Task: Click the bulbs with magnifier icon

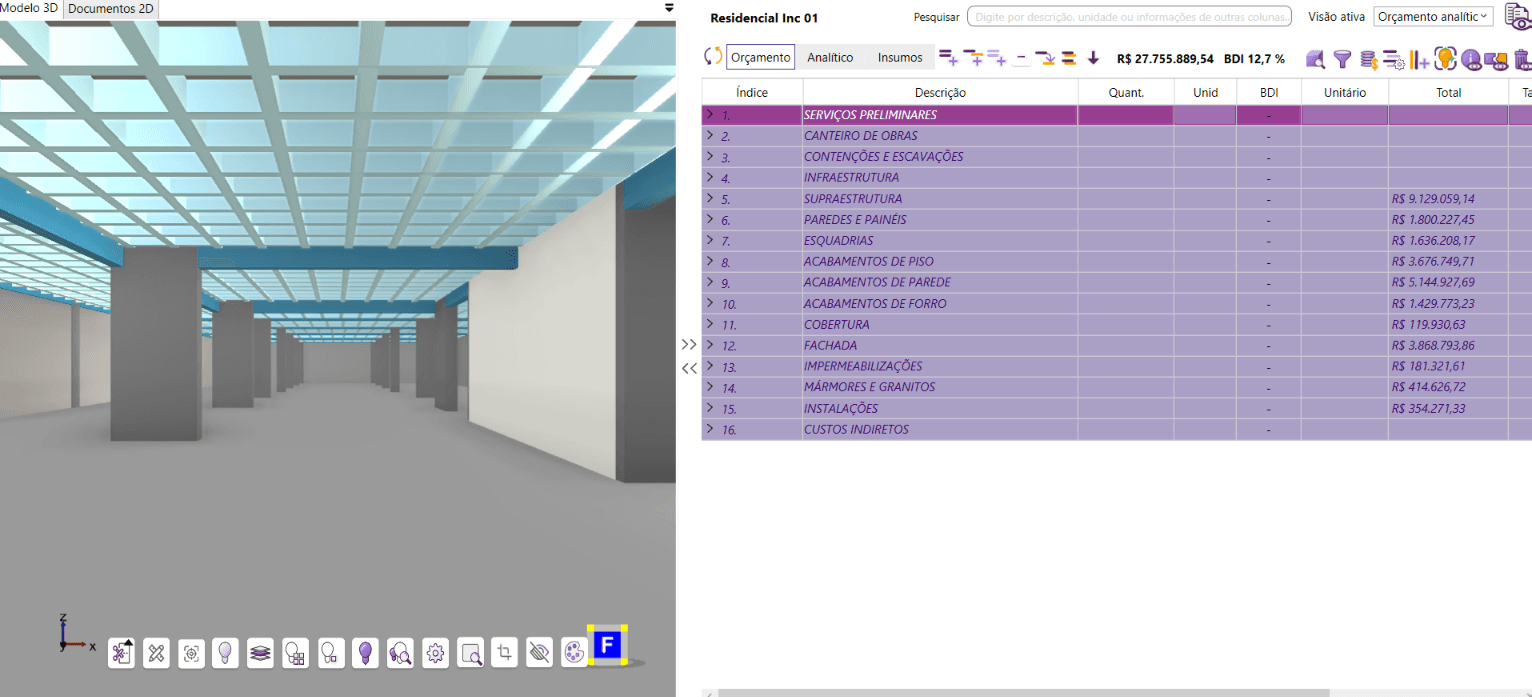Action: pyautogui.click(x=401, y=653)
